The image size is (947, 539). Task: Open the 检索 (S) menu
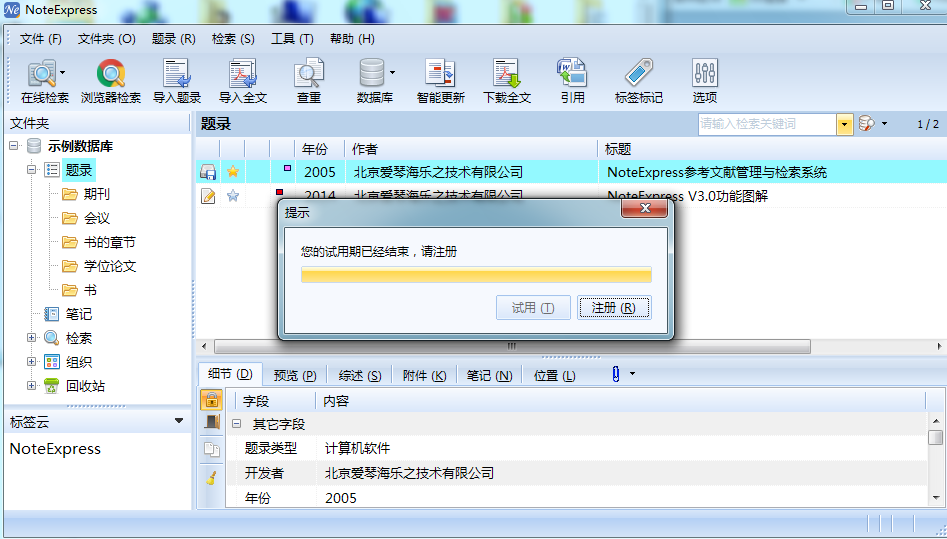(233, 39)
